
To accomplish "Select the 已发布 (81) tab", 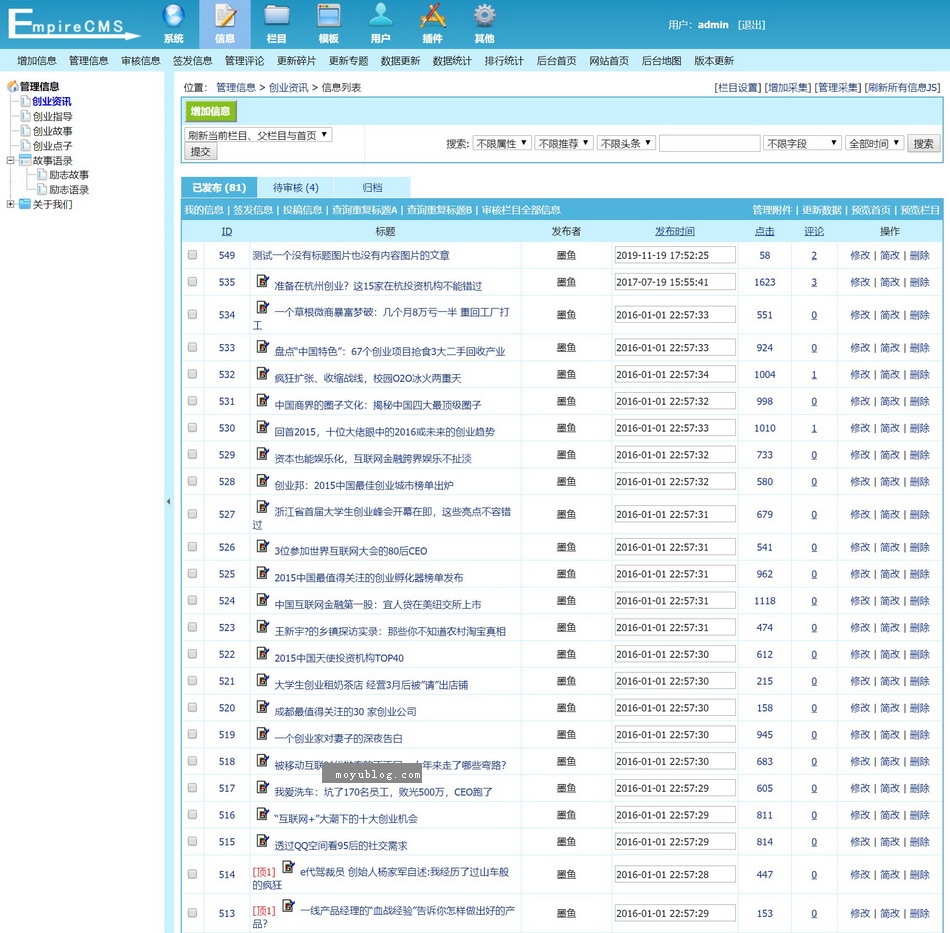I will [219, 187].
